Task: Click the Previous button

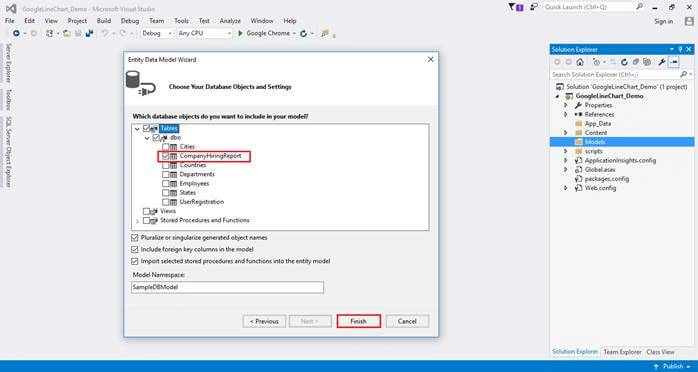Action: (x=264, y=321)
